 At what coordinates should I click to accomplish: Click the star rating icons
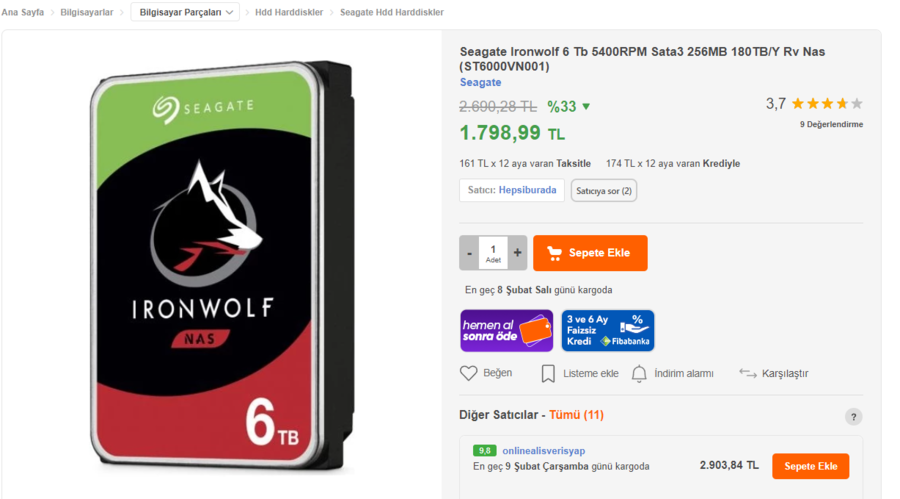pyautogui.click(x=827, y=104)
